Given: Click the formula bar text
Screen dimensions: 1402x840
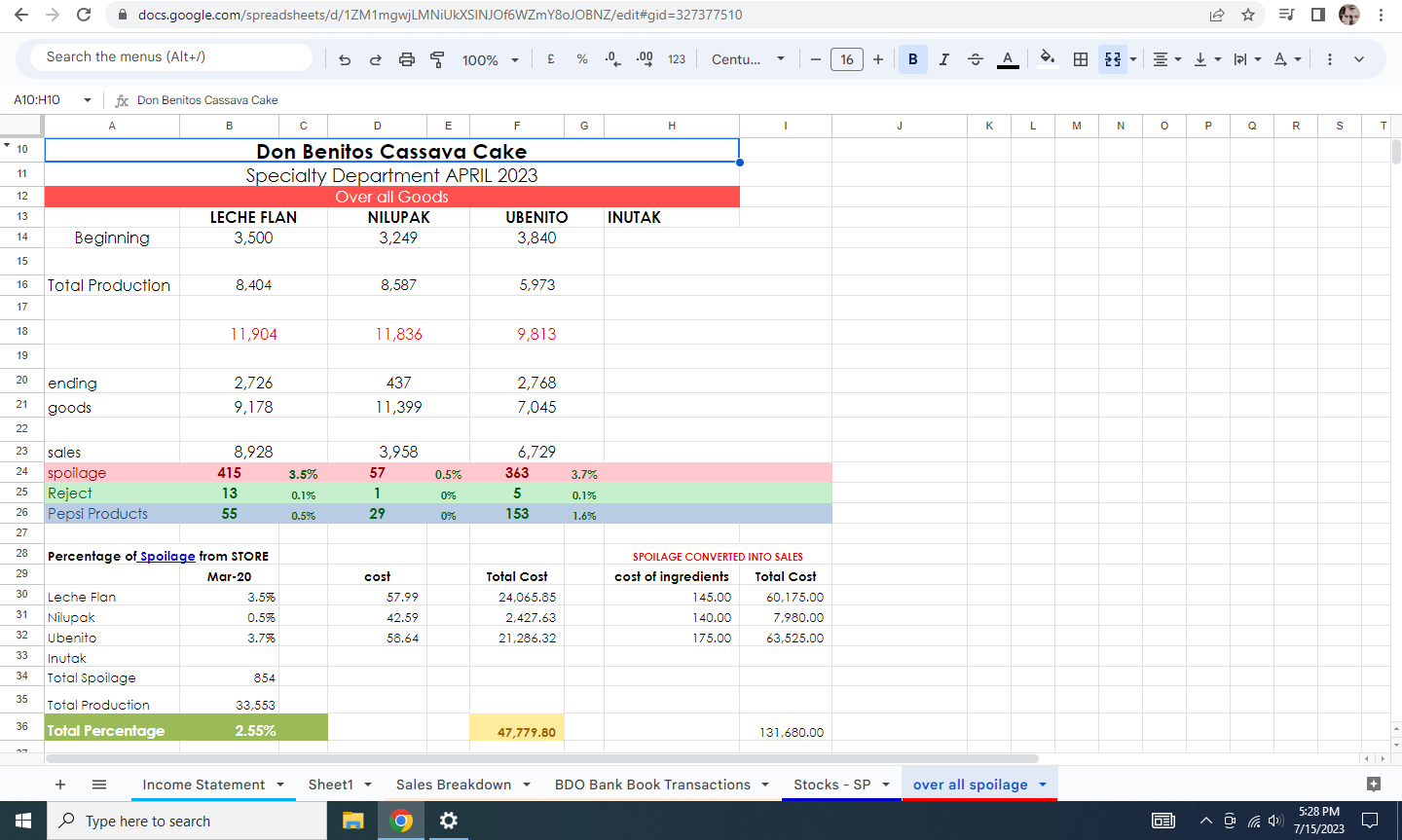Looking at the screenshot, I should click(x=207, y=100).
